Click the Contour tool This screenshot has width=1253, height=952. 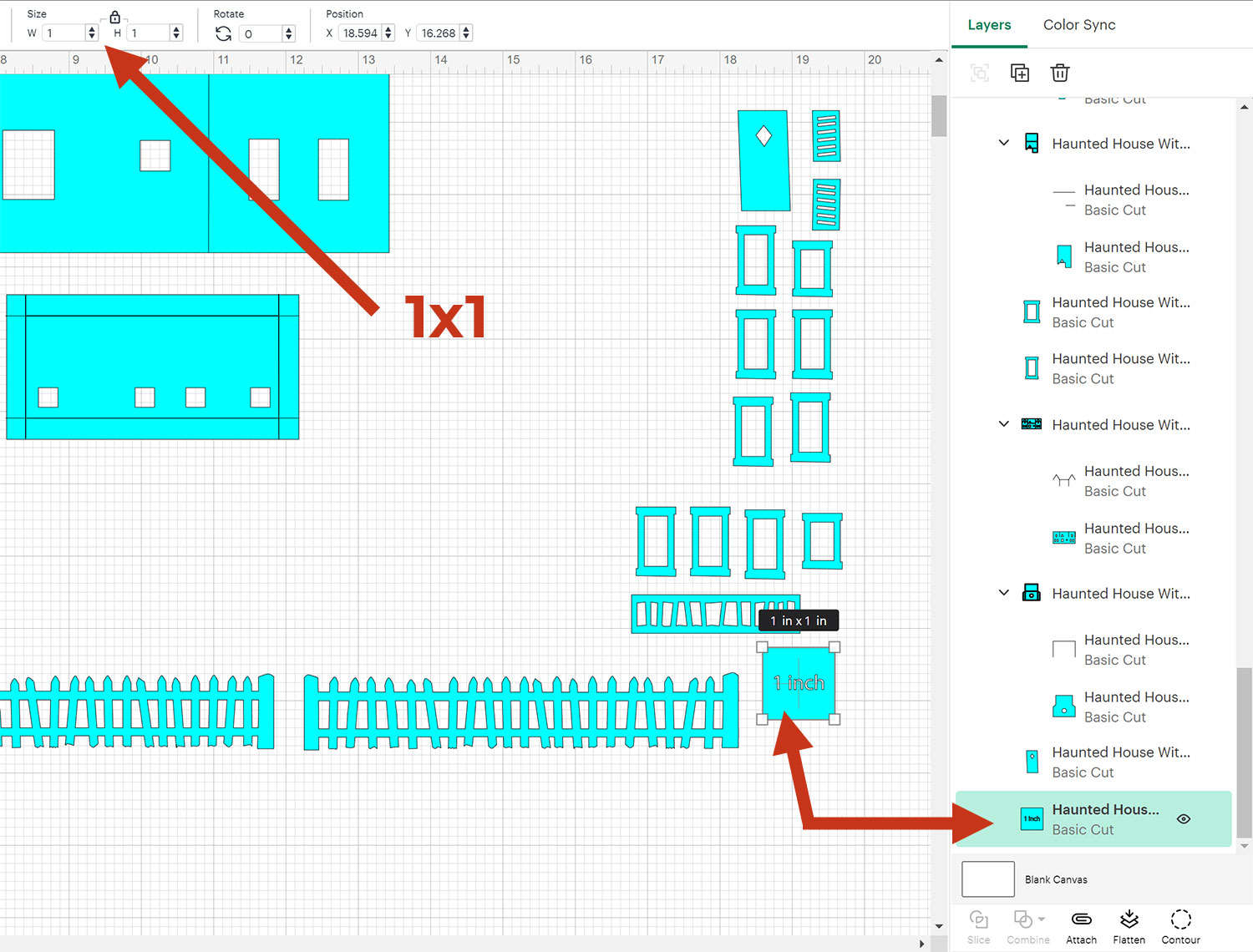click(1180, 927)
